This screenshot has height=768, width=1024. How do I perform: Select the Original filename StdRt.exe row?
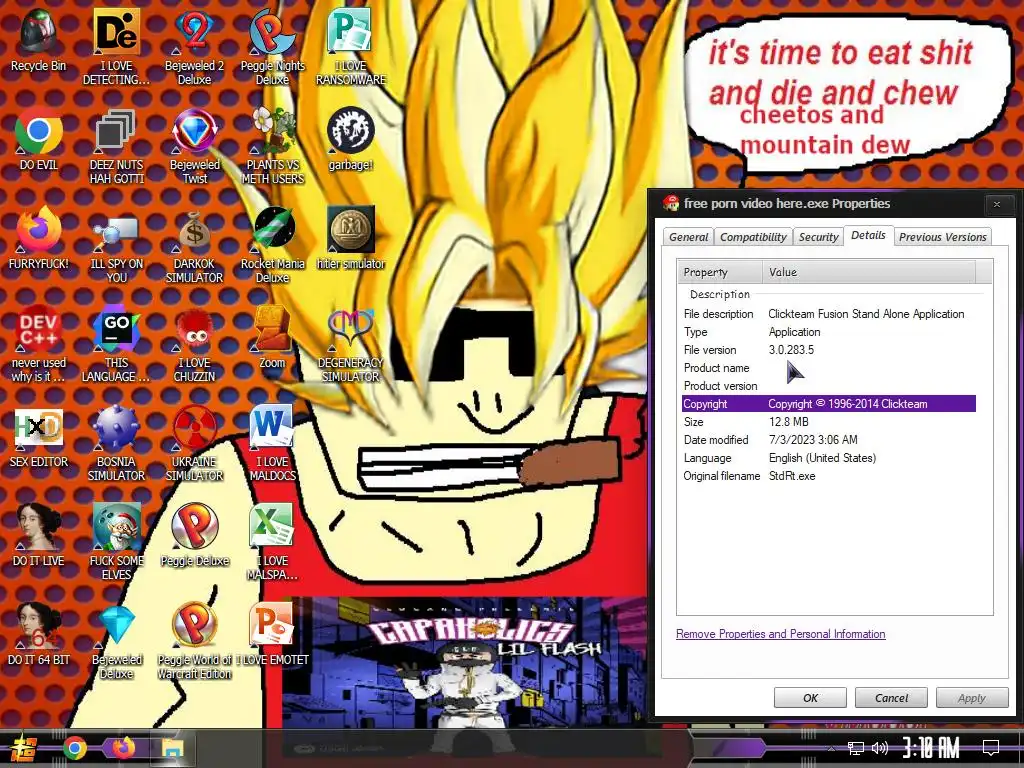[x=829, y=475]
